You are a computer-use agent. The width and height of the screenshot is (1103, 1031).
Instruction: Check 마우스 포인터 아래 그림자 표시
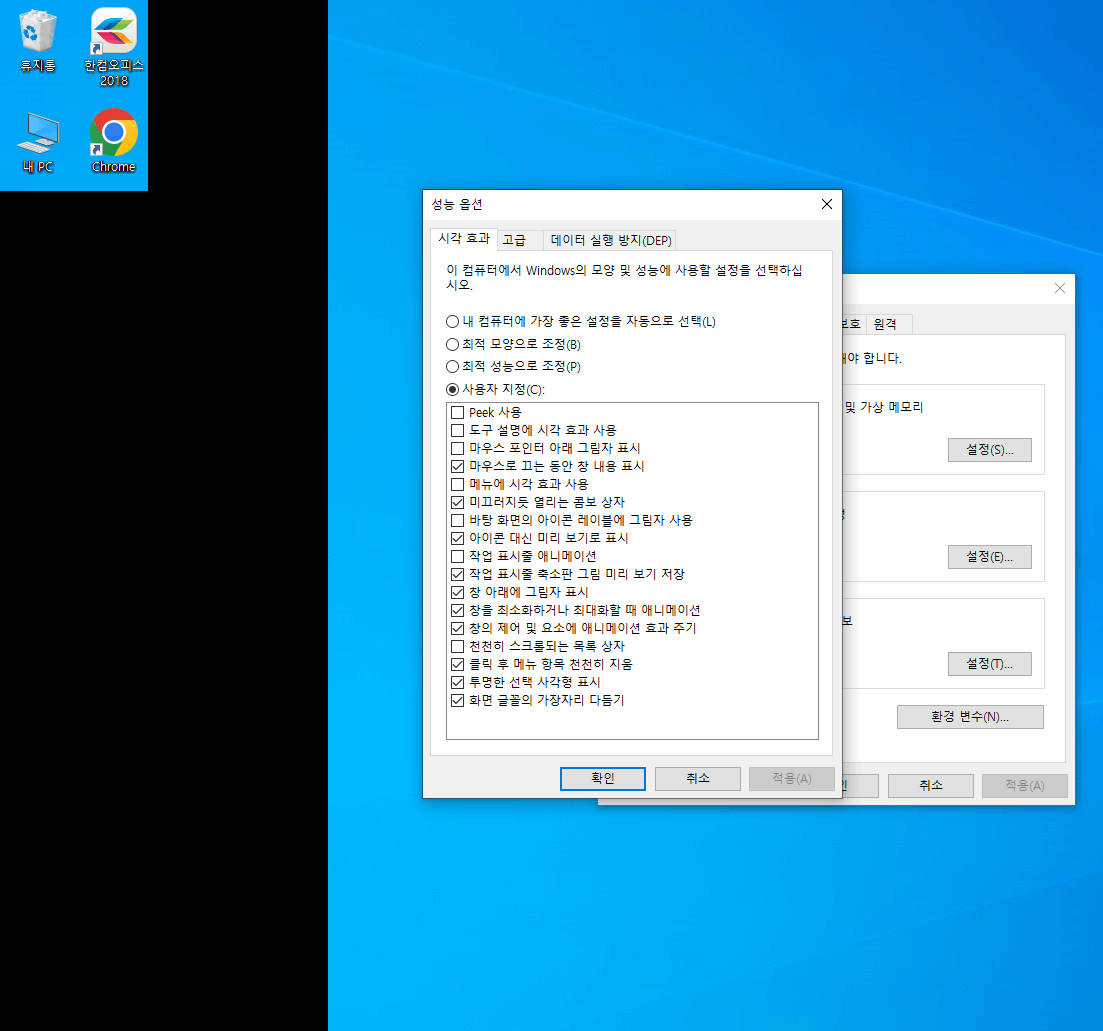coord(457,448)
